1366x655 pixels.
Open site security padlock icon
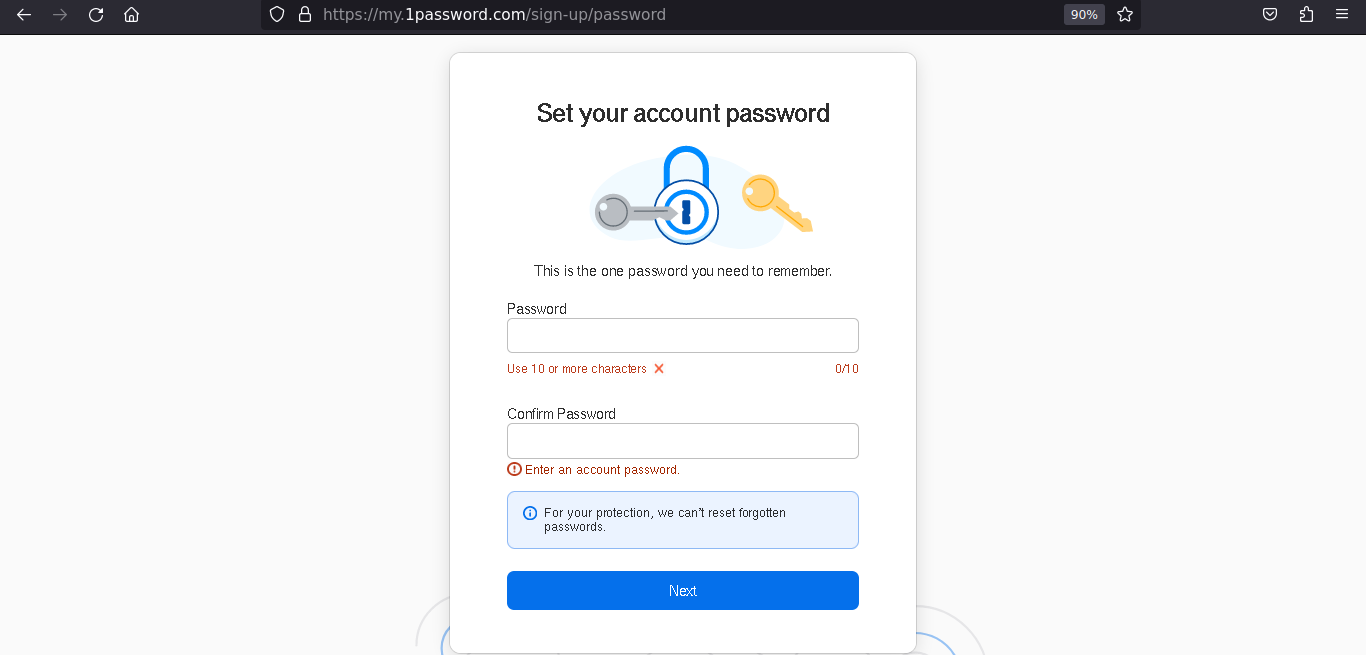coord(305,14)
